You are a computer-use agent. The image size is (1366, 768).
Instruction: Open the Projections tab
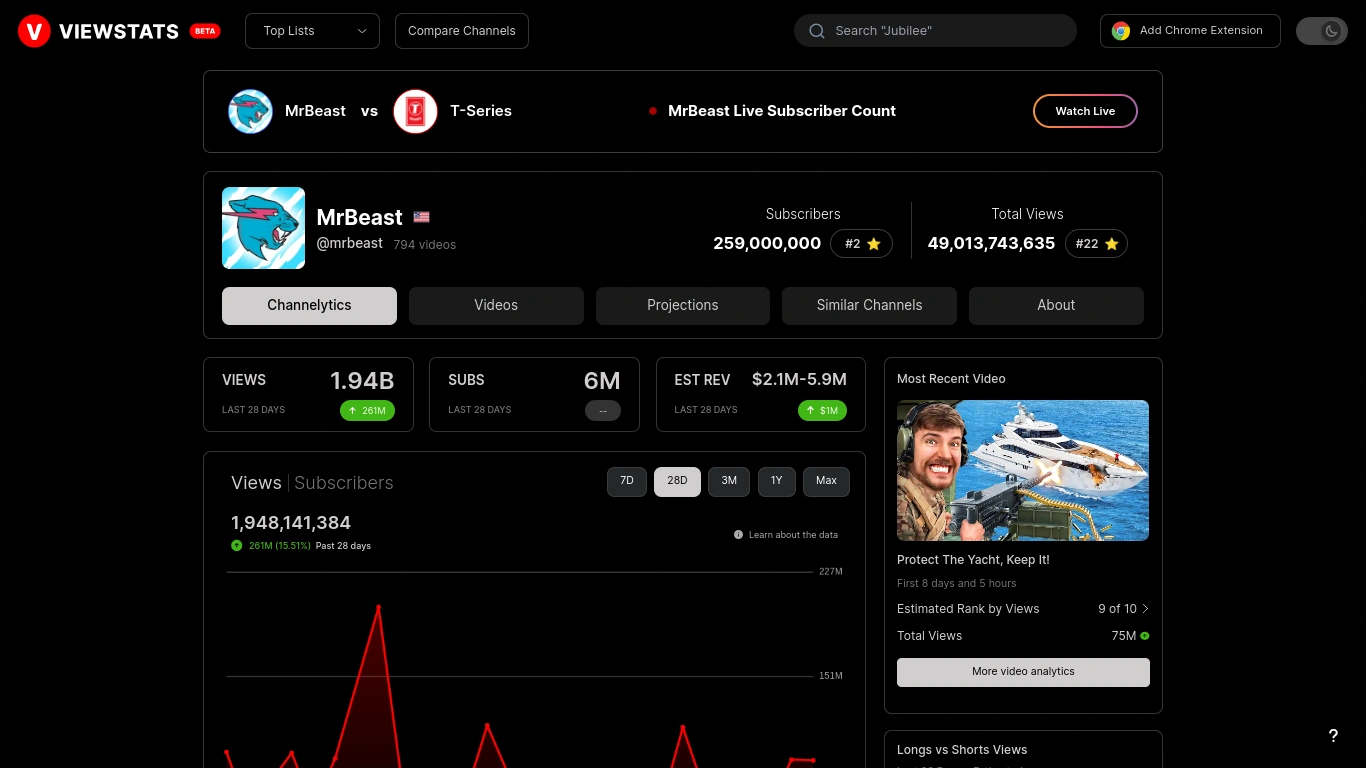683,306
